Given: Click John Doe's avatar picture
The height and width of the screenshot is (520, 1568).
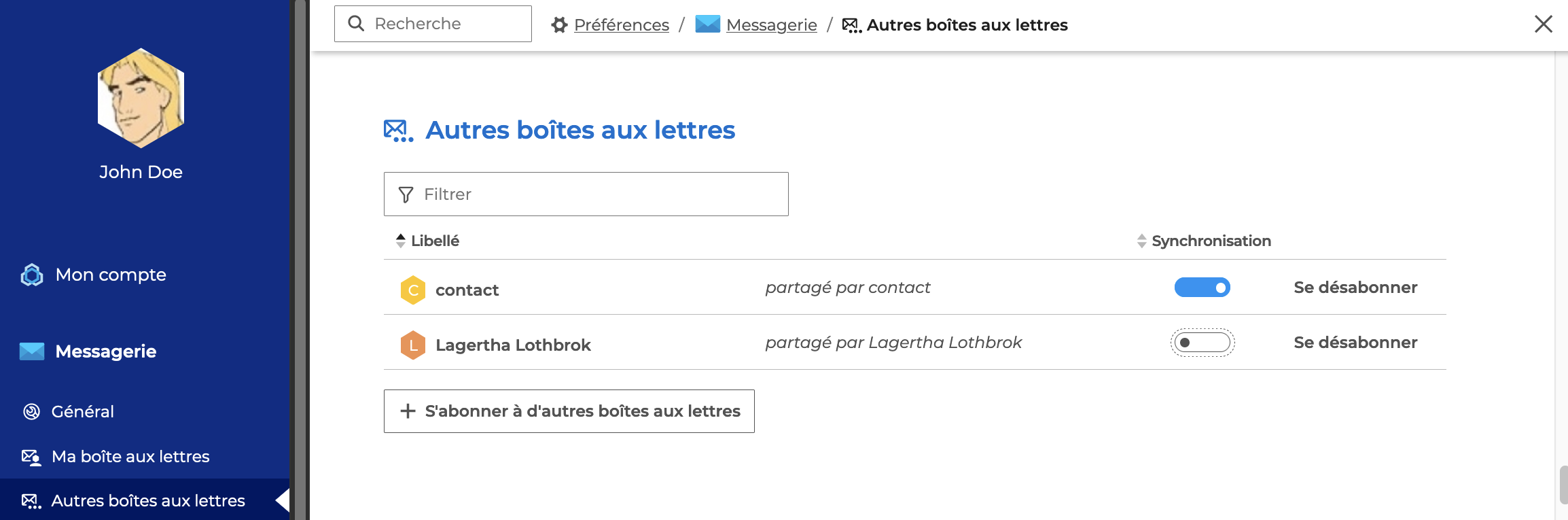Looking at the screenshot, I should 141,98.
